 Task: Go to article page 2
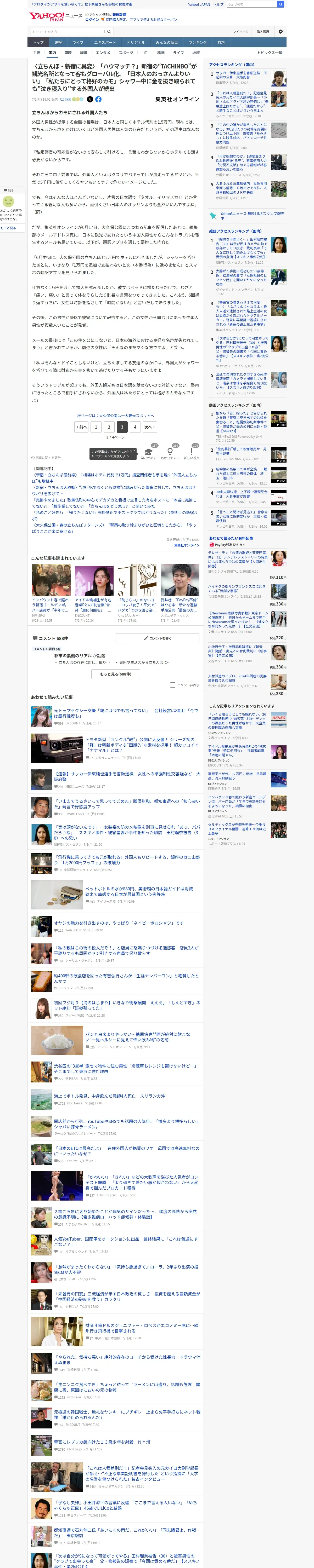(x=109, y=427)
